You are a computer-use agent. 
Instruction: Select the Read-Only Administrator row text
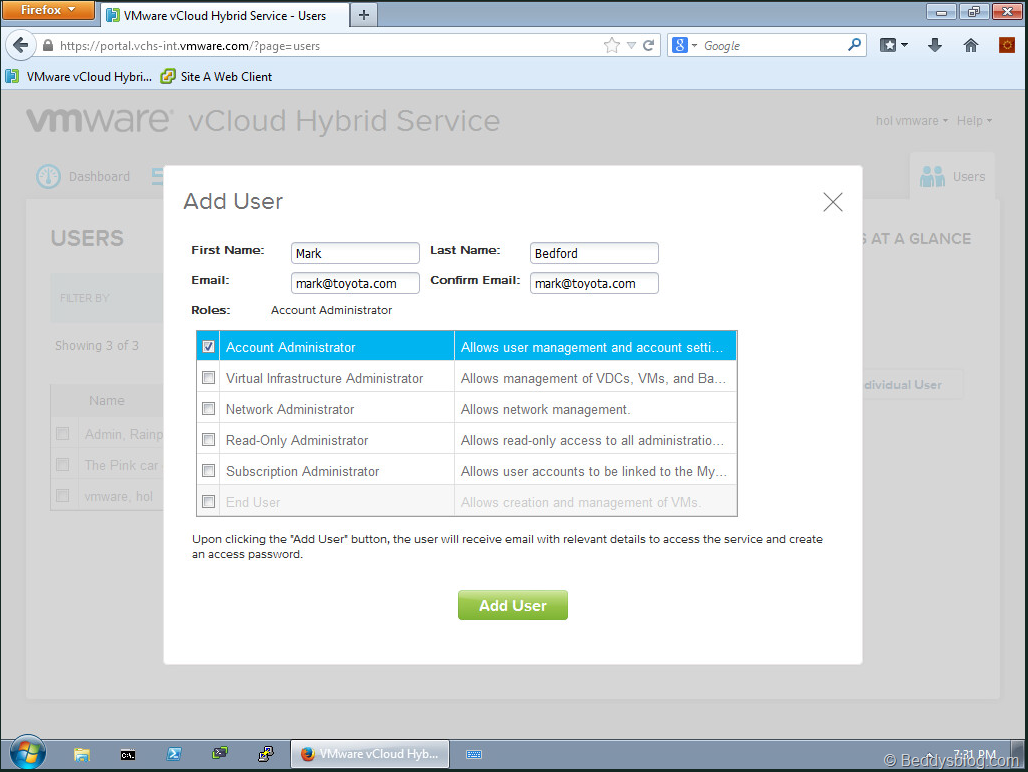297,440
